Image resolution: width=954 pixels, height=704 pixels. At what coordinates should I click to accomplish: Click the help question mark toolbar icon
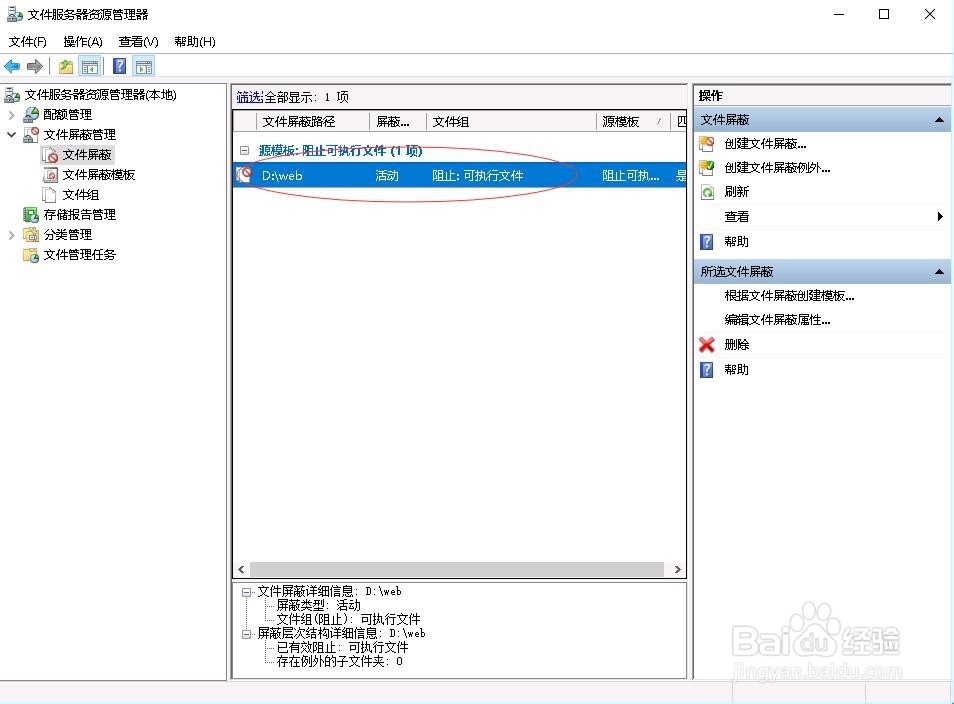(118, 66)
